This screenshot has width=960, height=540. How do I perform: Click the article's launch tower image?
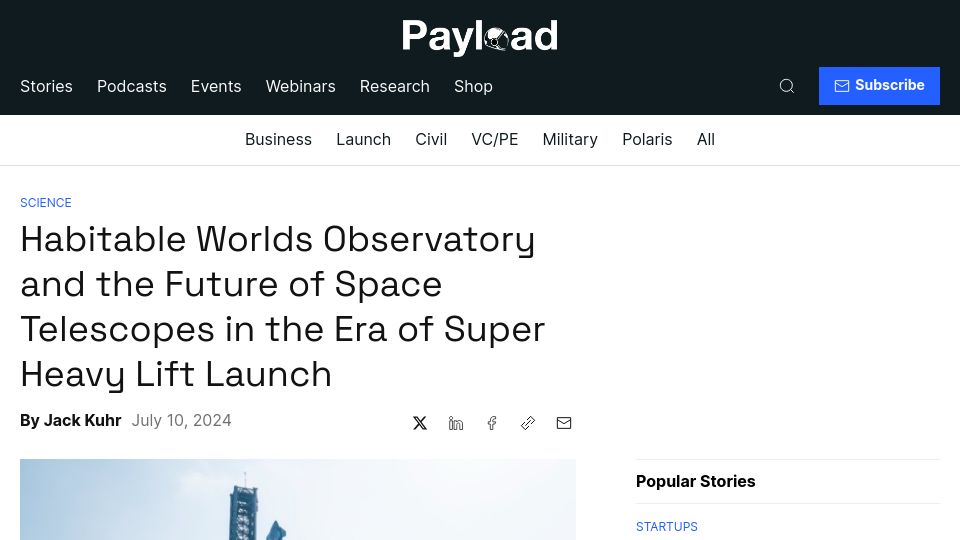(x=298, y=500)
